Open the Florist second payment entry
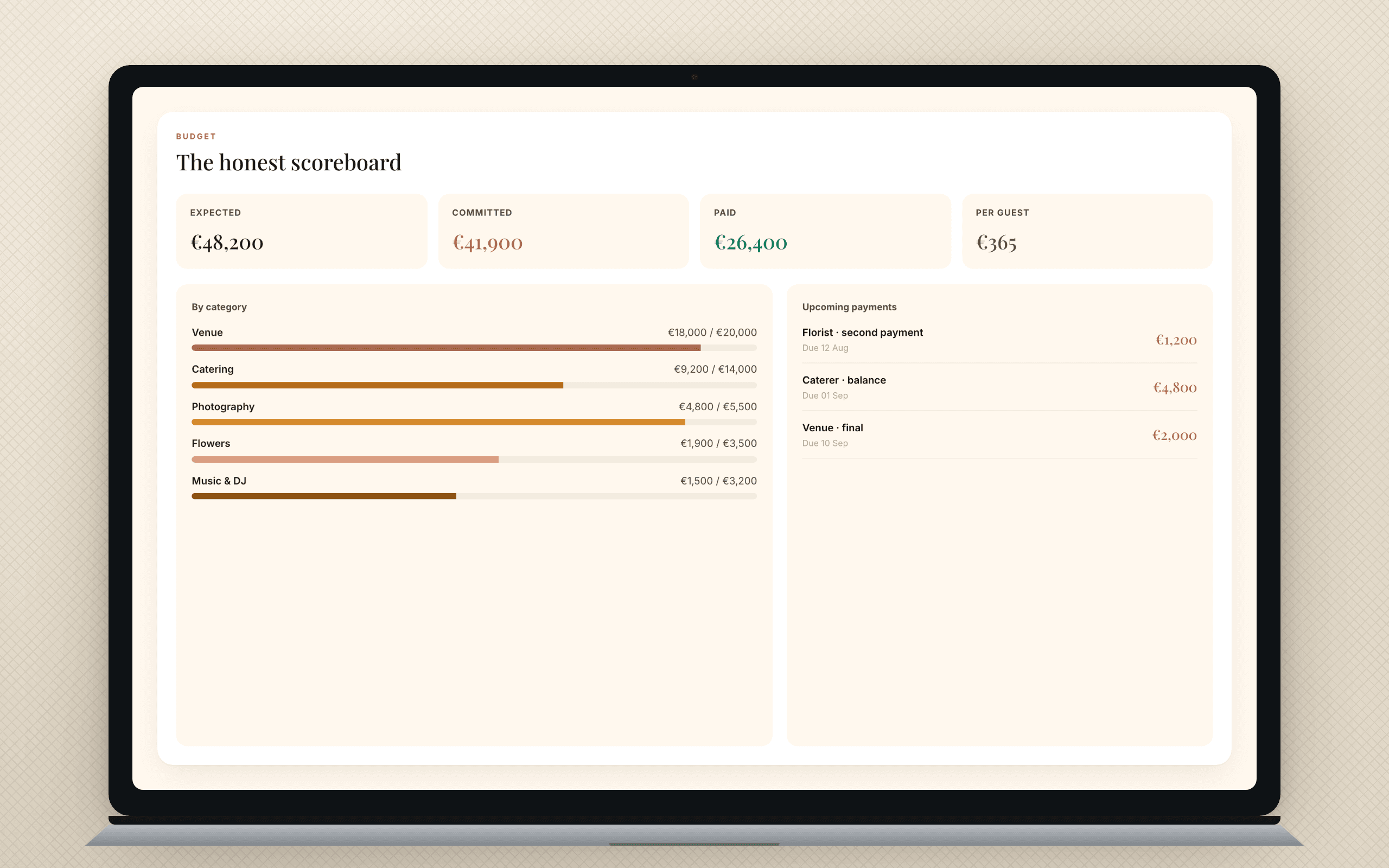Screen dimensions: 1389x868 [999, 339]
